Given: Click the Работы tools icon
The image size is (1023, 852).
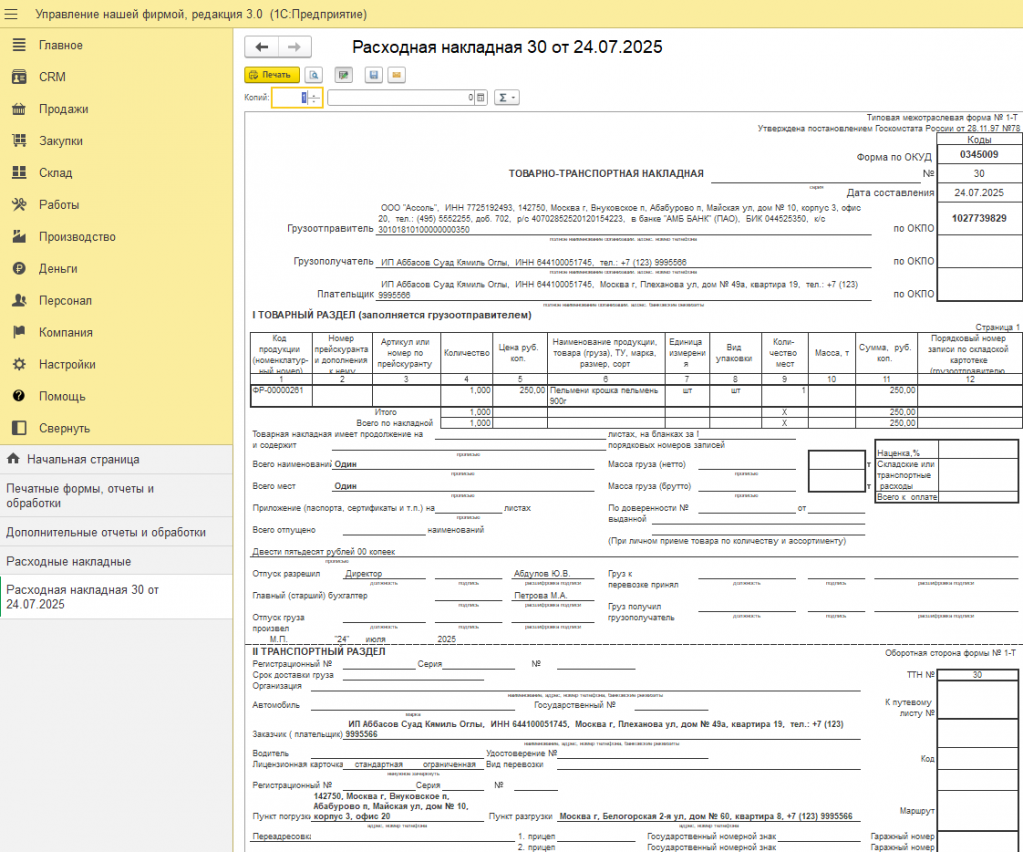Looking at the screenshot, I should click(19, 205).
